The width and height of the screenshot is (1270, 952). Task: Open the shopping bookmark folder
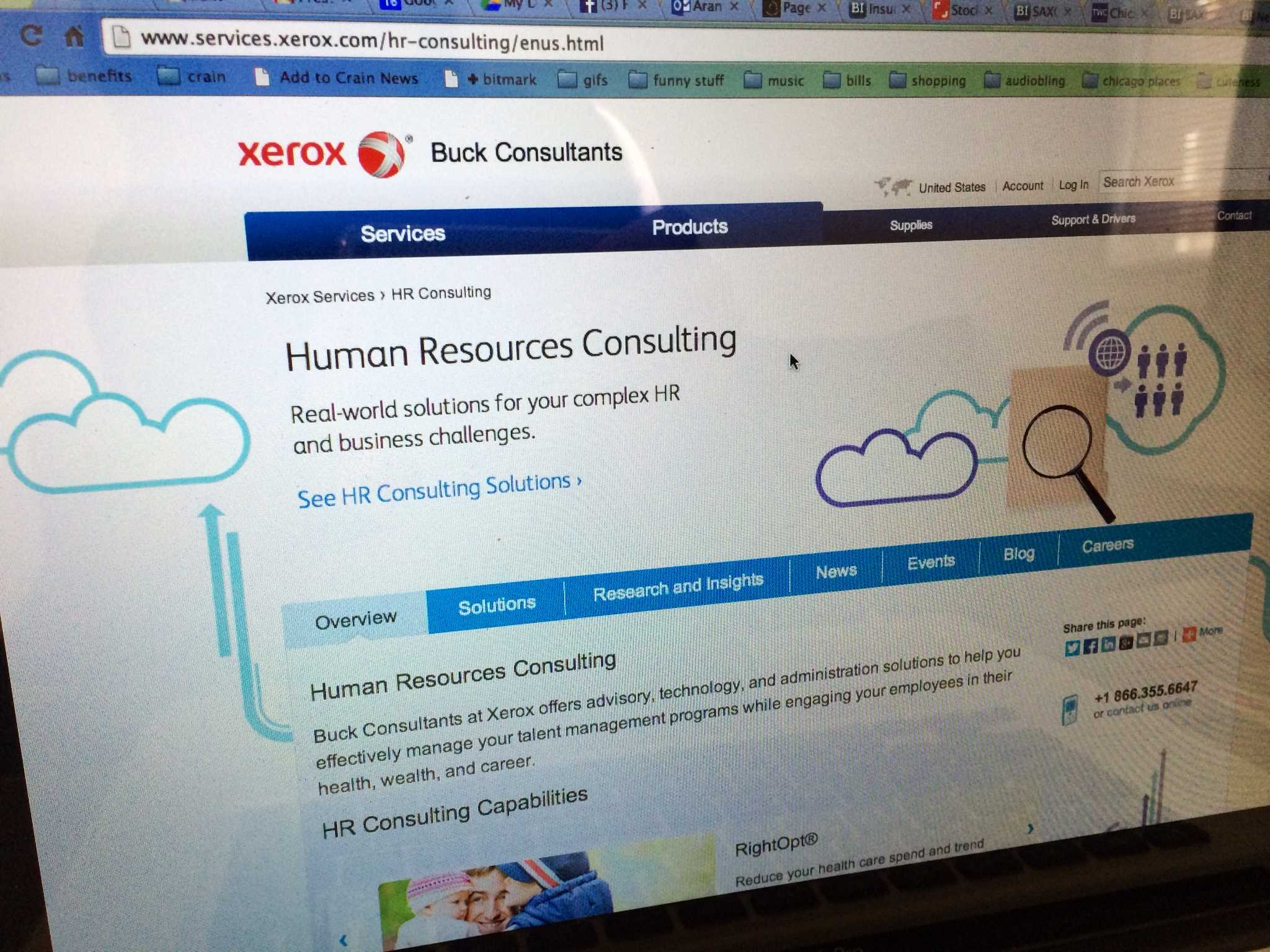[x=928, y=81]
